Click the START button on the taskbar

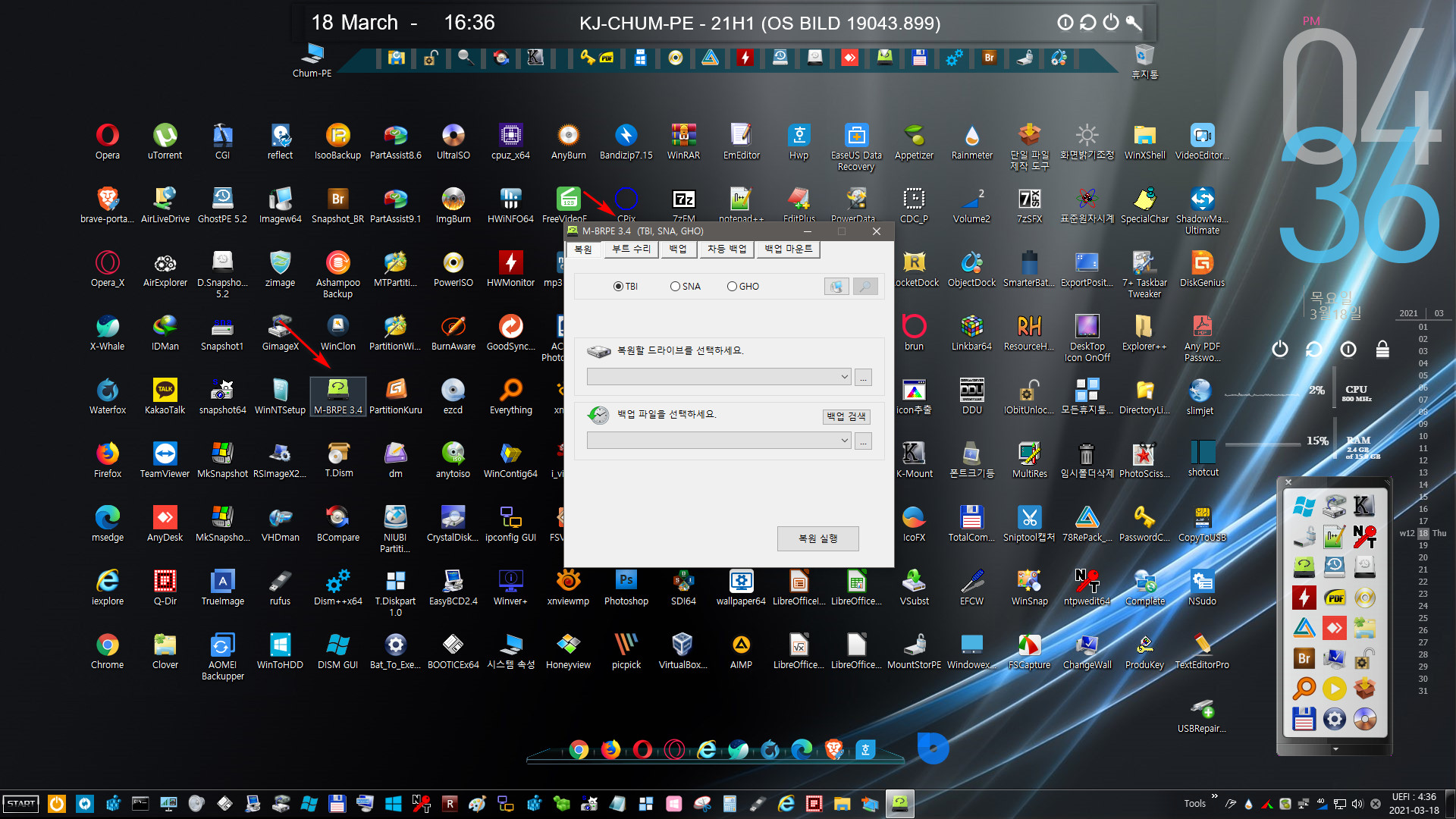pyautogui.click(x=21, y=804)
